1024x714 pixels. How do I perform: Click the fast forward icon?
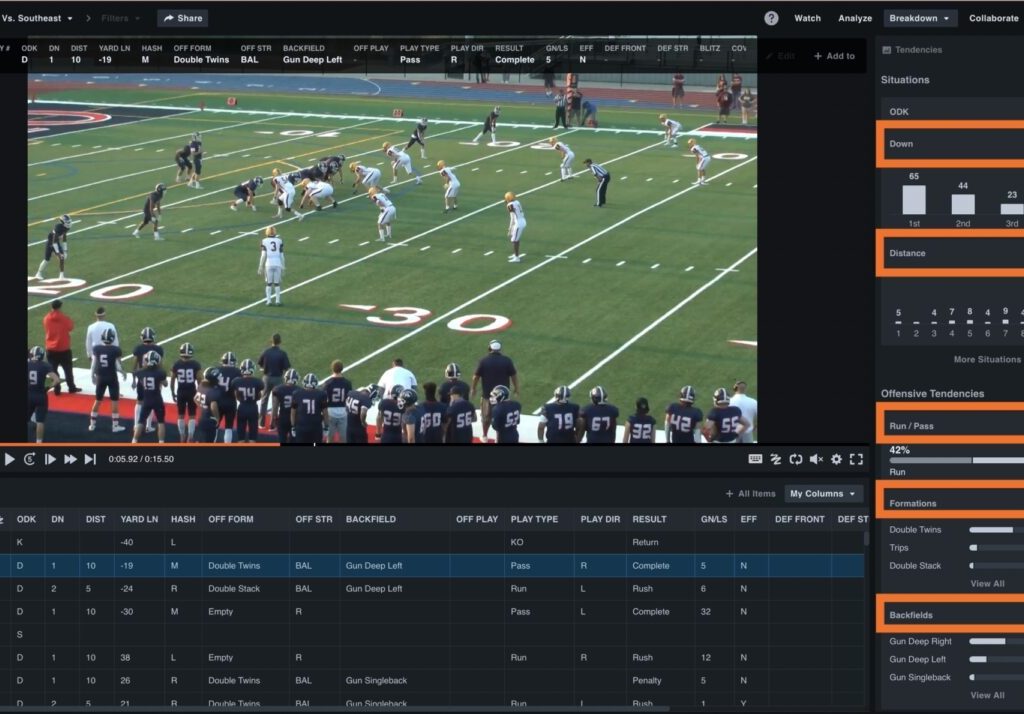[70, 459]
